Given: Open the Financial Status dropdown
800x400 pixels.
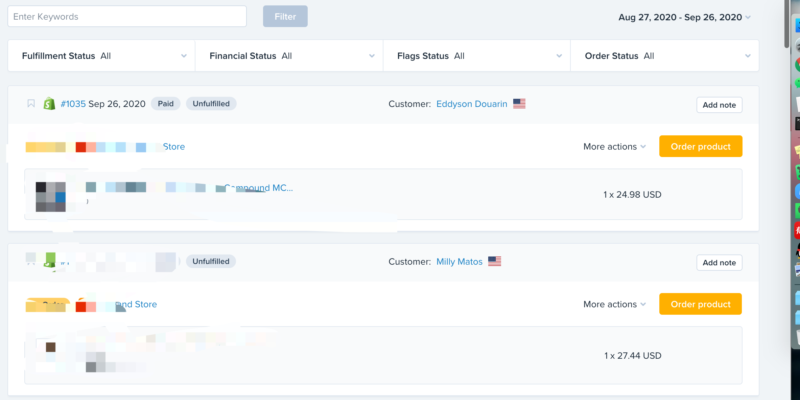Looking at the screenshot, I should tap(288, 56).
